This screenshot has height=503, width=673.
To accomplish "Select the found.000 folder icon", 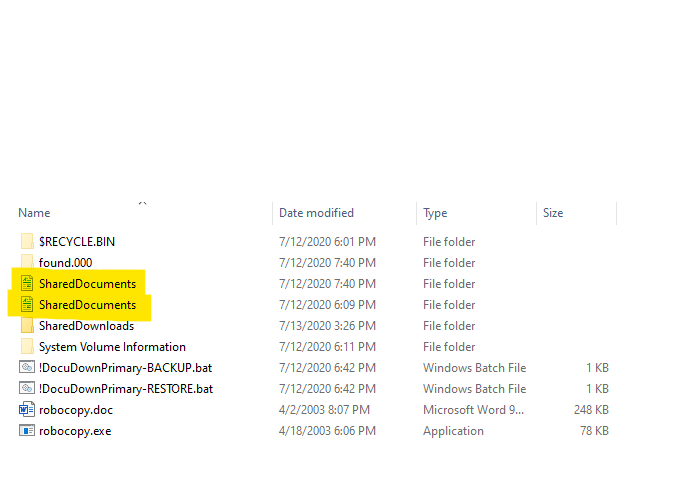I will (27, 262).
